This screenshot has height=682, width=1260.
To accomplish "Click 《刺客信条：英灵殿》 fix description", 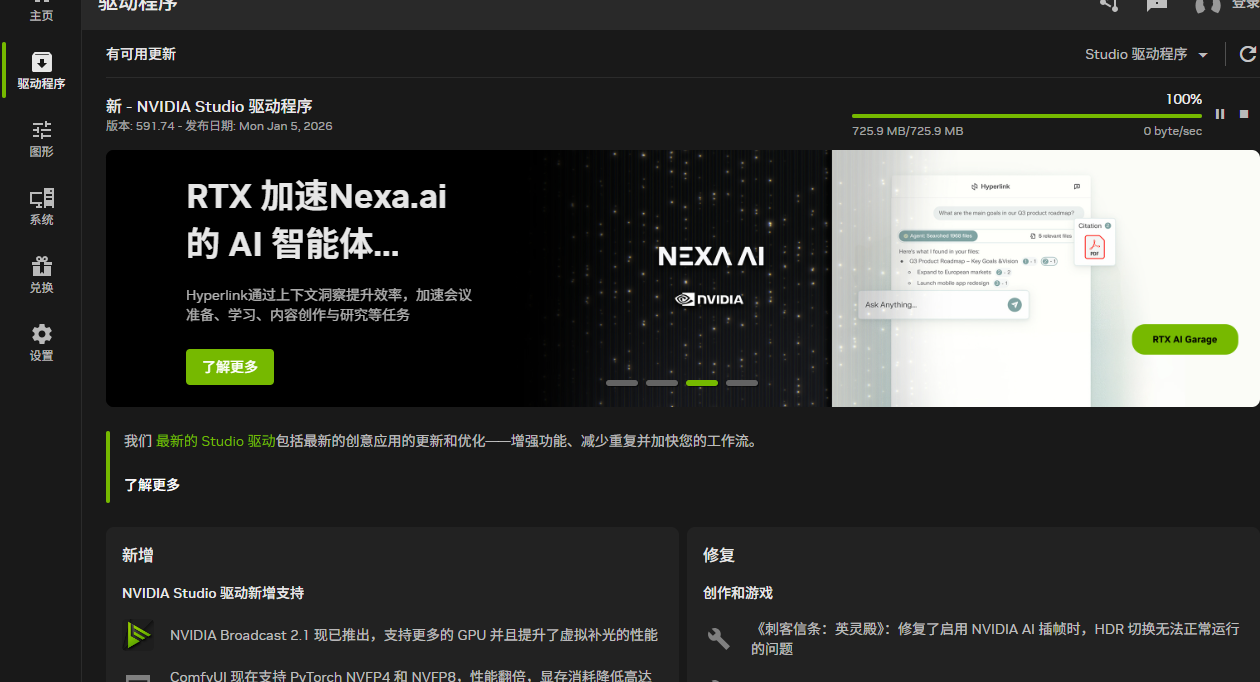I will (995, 638).
